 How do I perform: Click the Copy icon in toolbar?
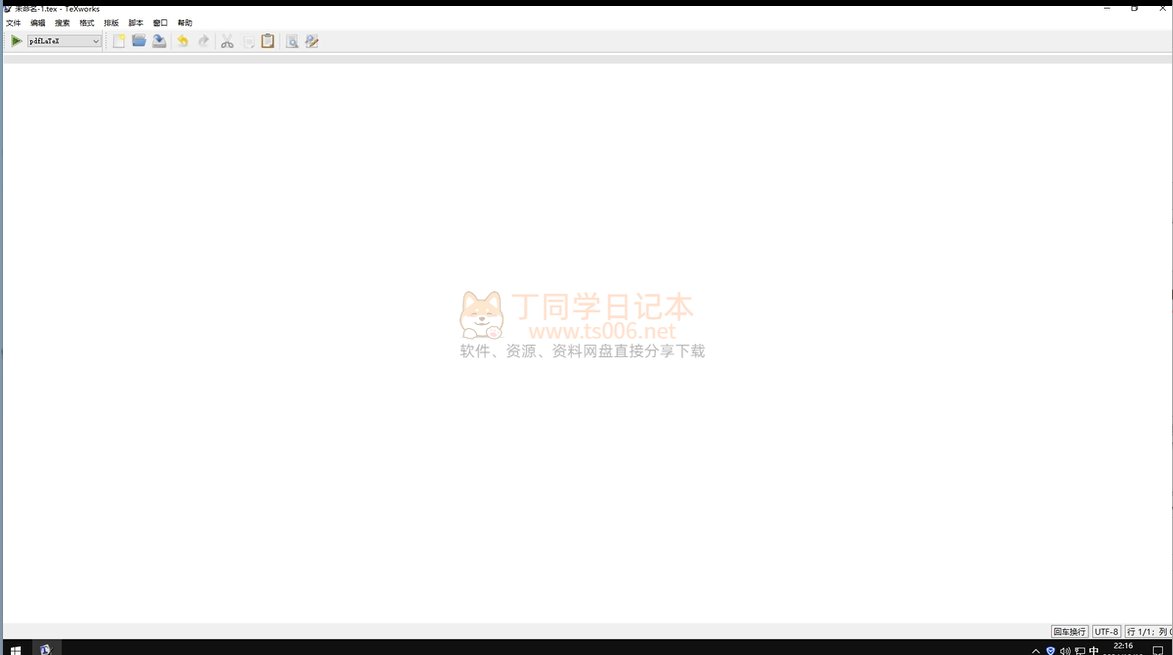coord(248,41)
